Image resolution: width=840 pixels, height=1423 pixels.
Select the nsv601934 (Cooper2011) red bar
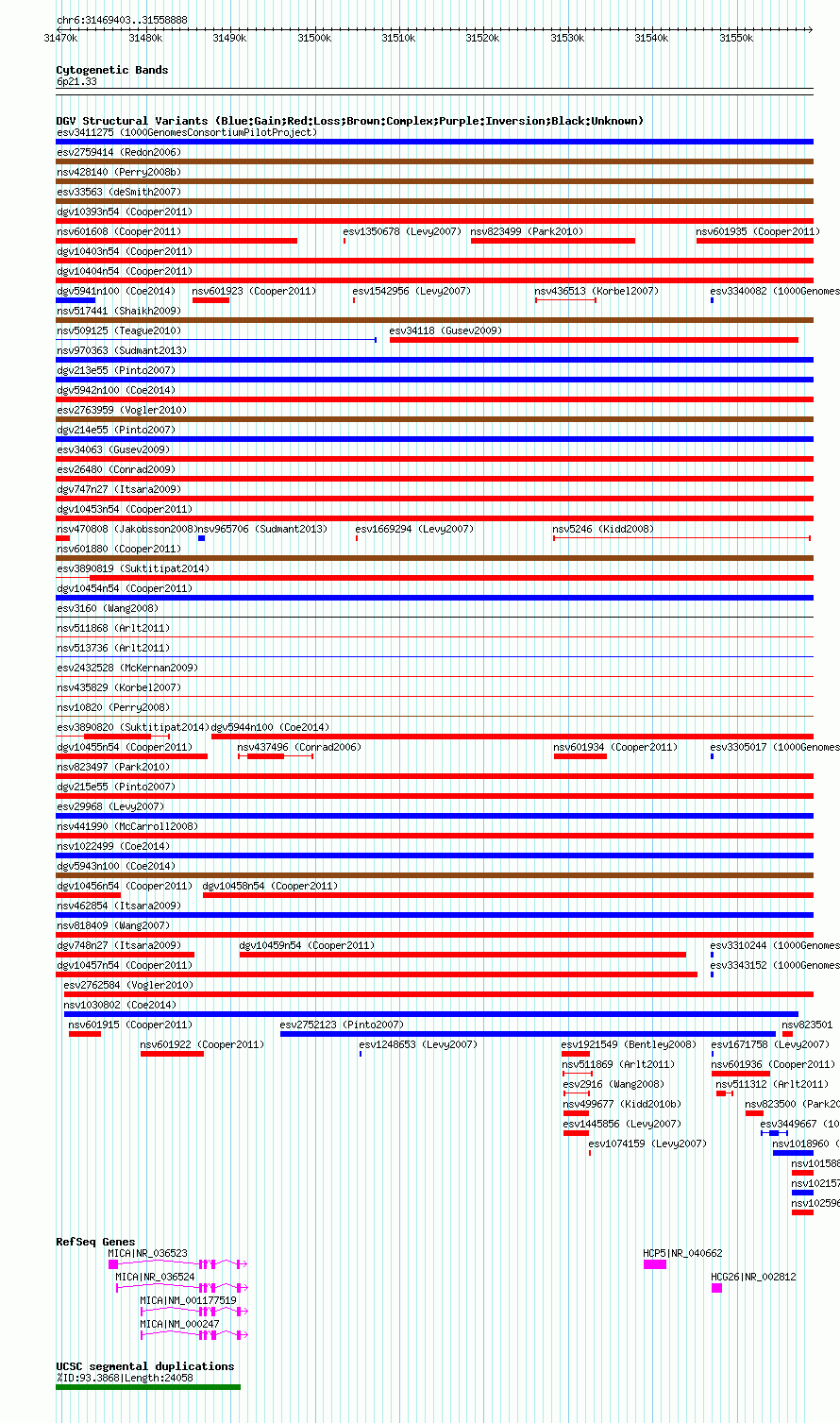pos(580,756)
